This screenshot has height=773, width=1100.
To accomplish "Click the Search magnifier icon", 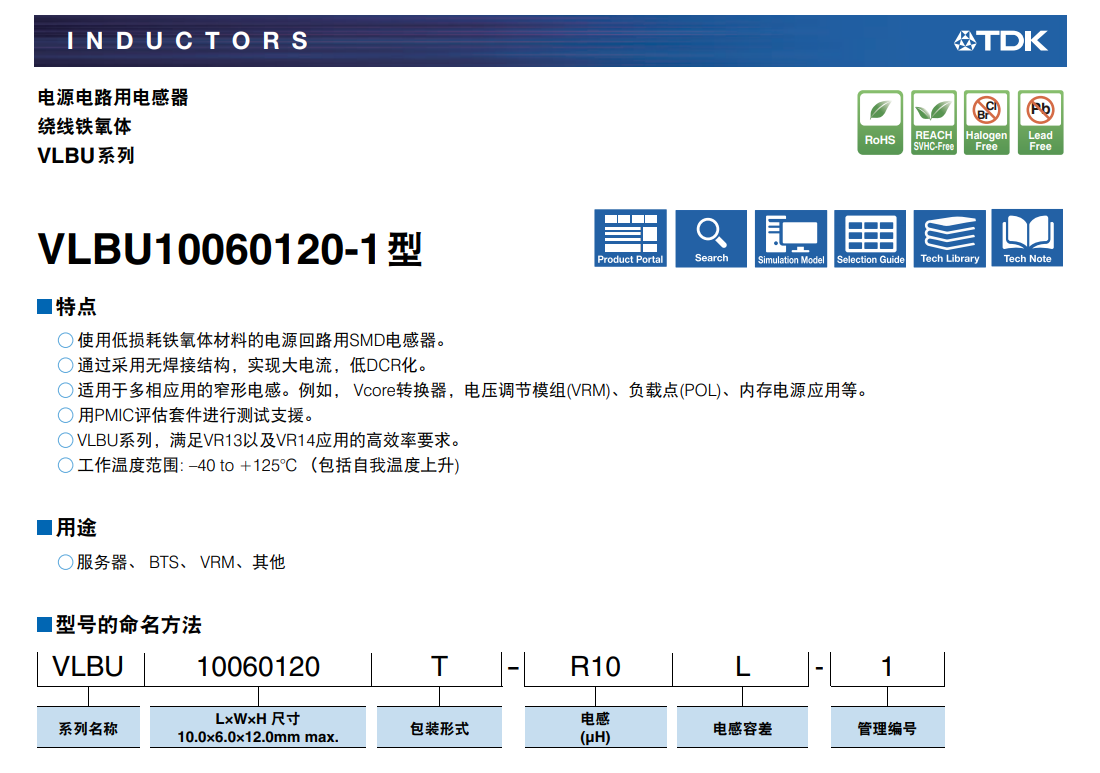I will pos(711,238).
